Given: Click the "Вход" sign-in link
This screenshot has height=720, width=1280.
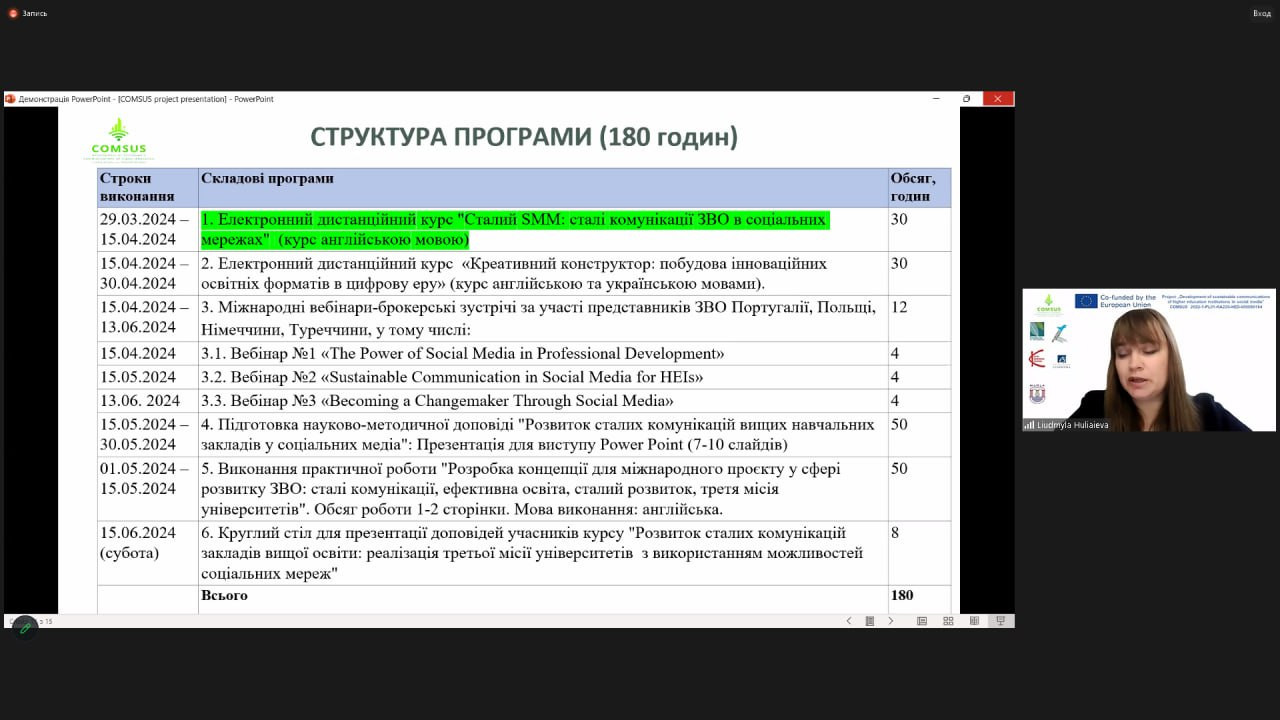Looking at the screenshot, I should click(1262, 13).
